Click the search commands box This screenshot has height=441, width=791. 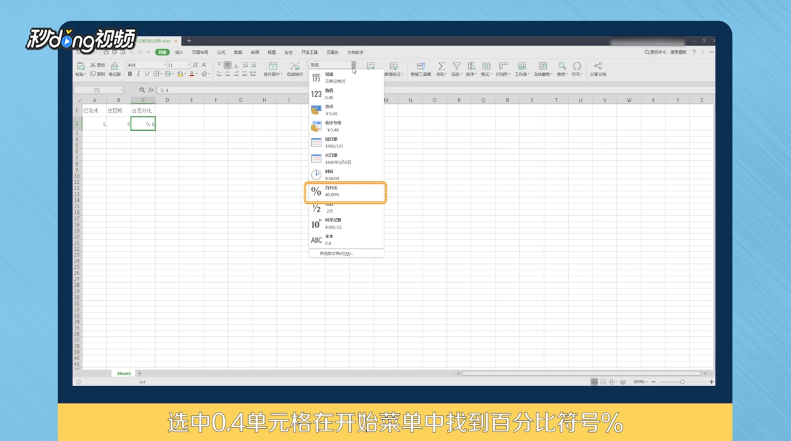point(666,52)
